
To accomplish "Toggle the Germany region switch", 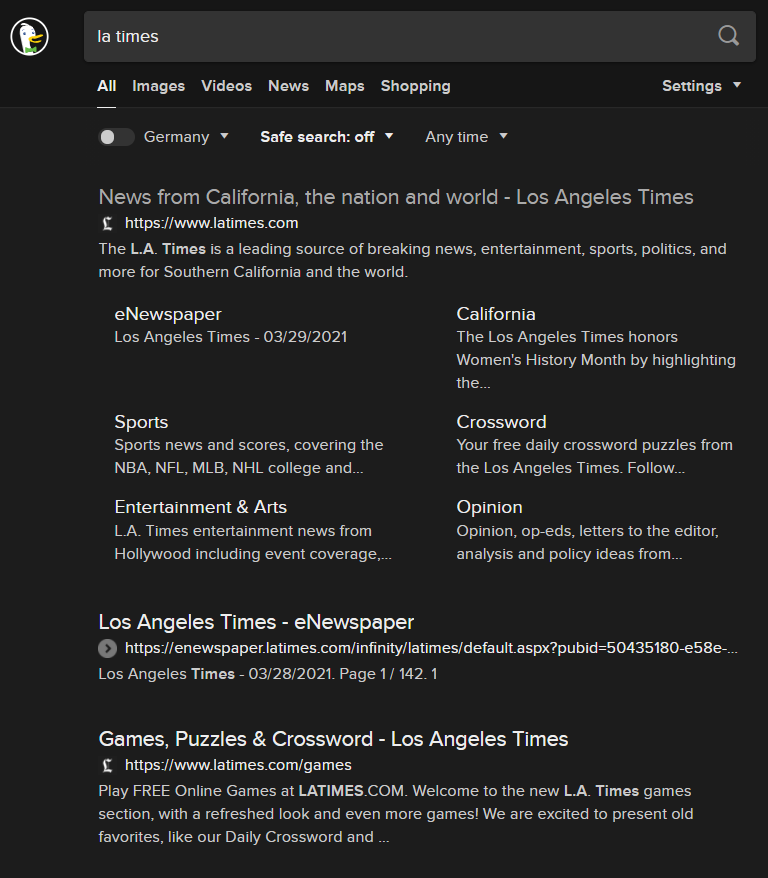I will click(116, 137).
